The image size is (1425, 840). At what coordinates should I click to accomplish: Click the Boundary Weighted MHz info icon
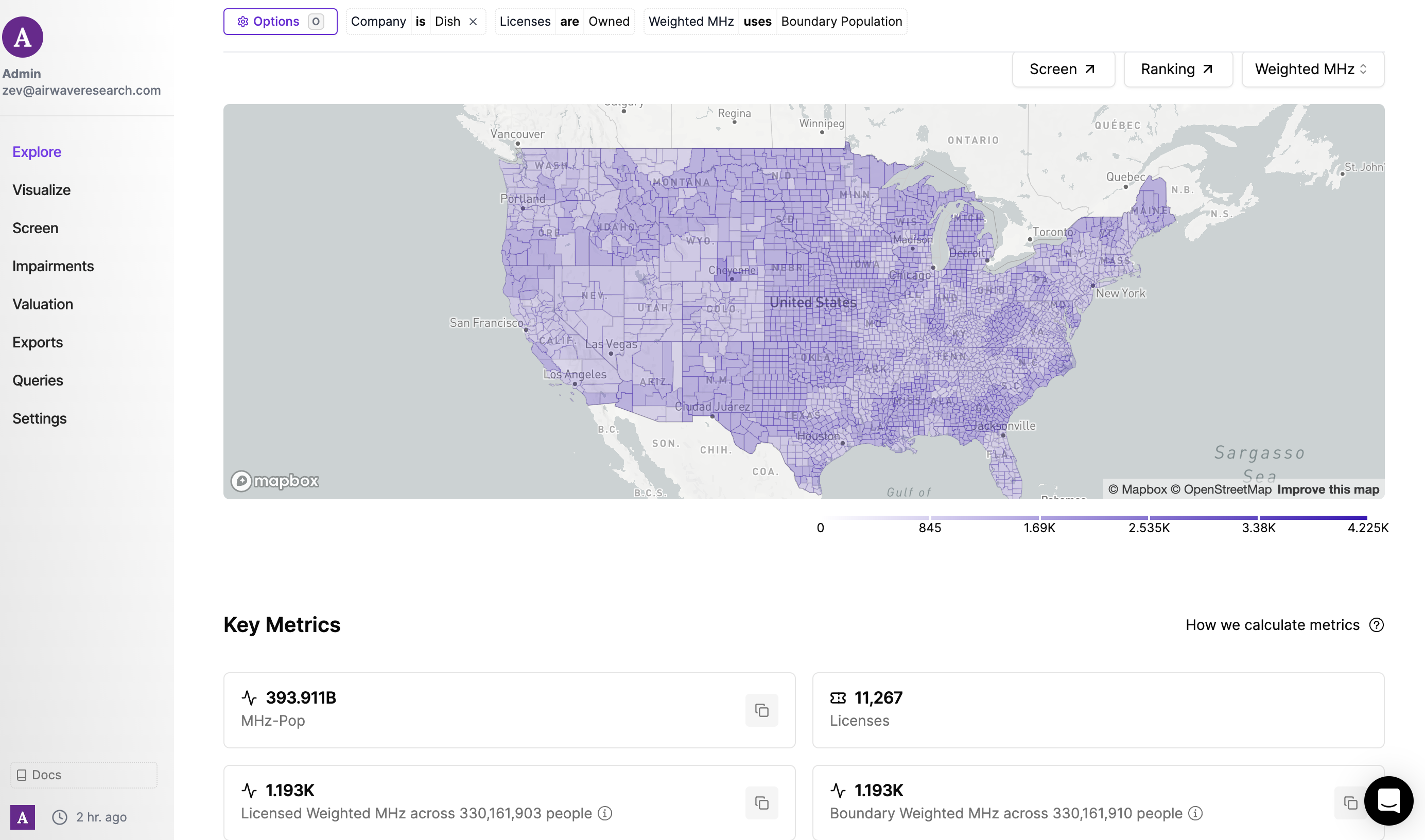(1195, 813)
